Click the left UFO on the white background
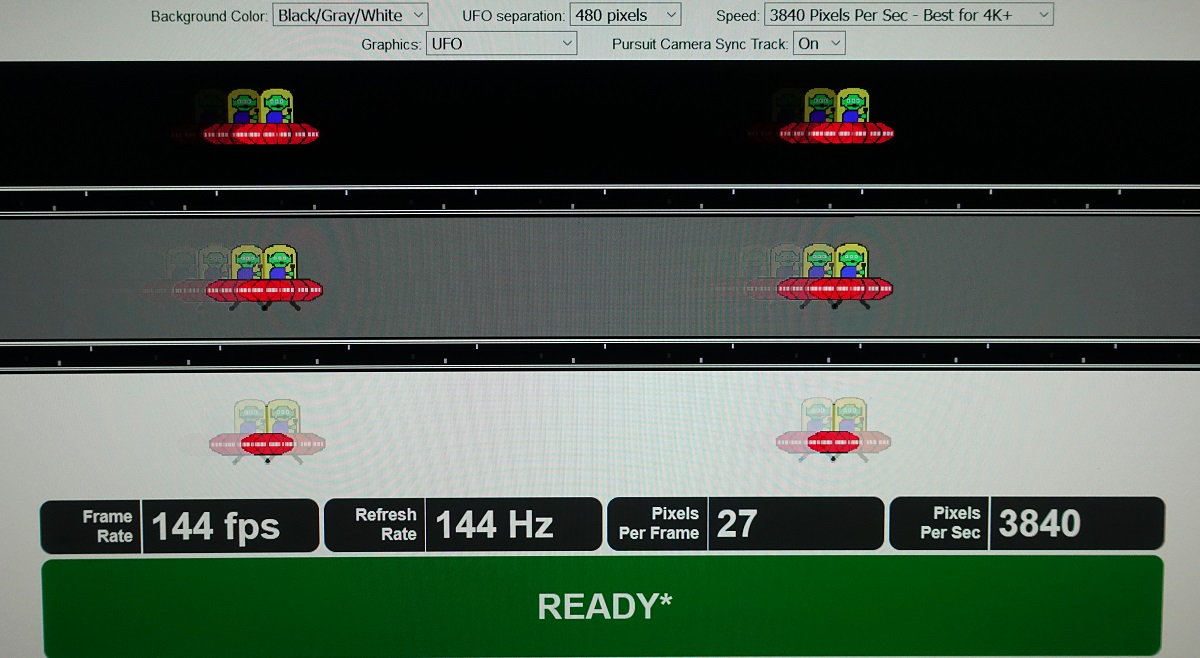 [267, 432]
